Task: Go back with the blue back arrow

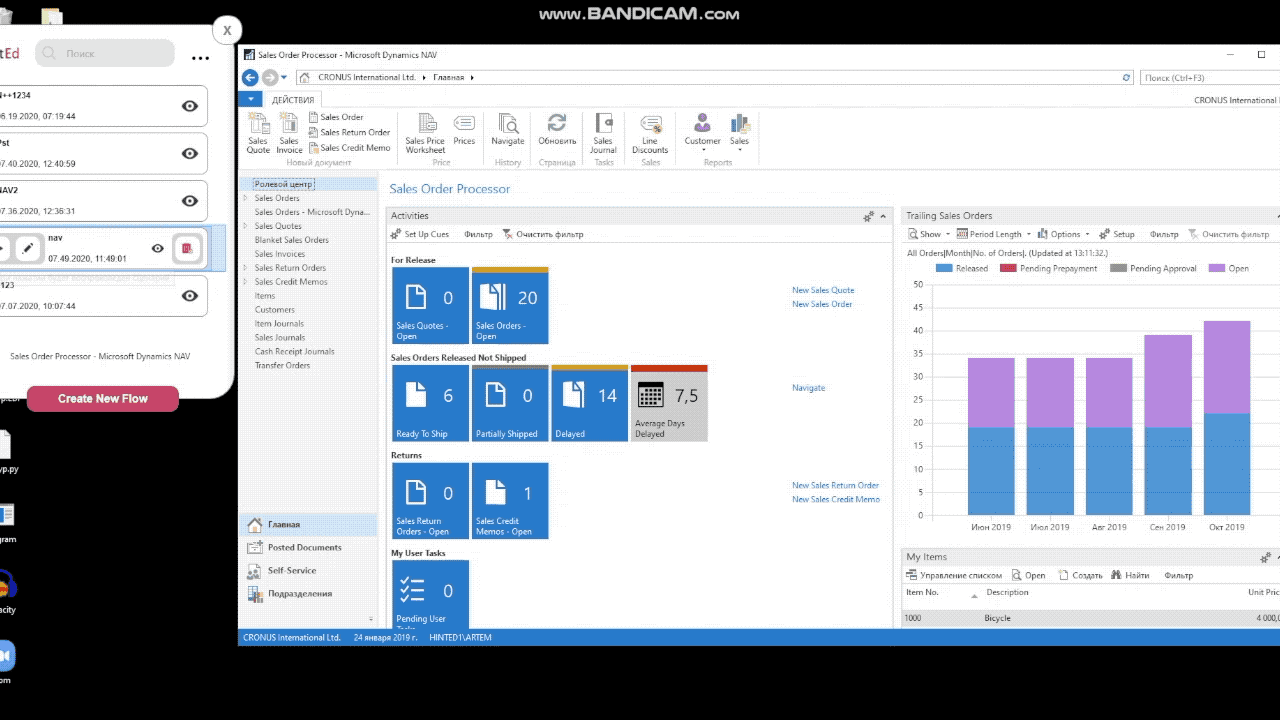Action: click(x=250, y=77)
